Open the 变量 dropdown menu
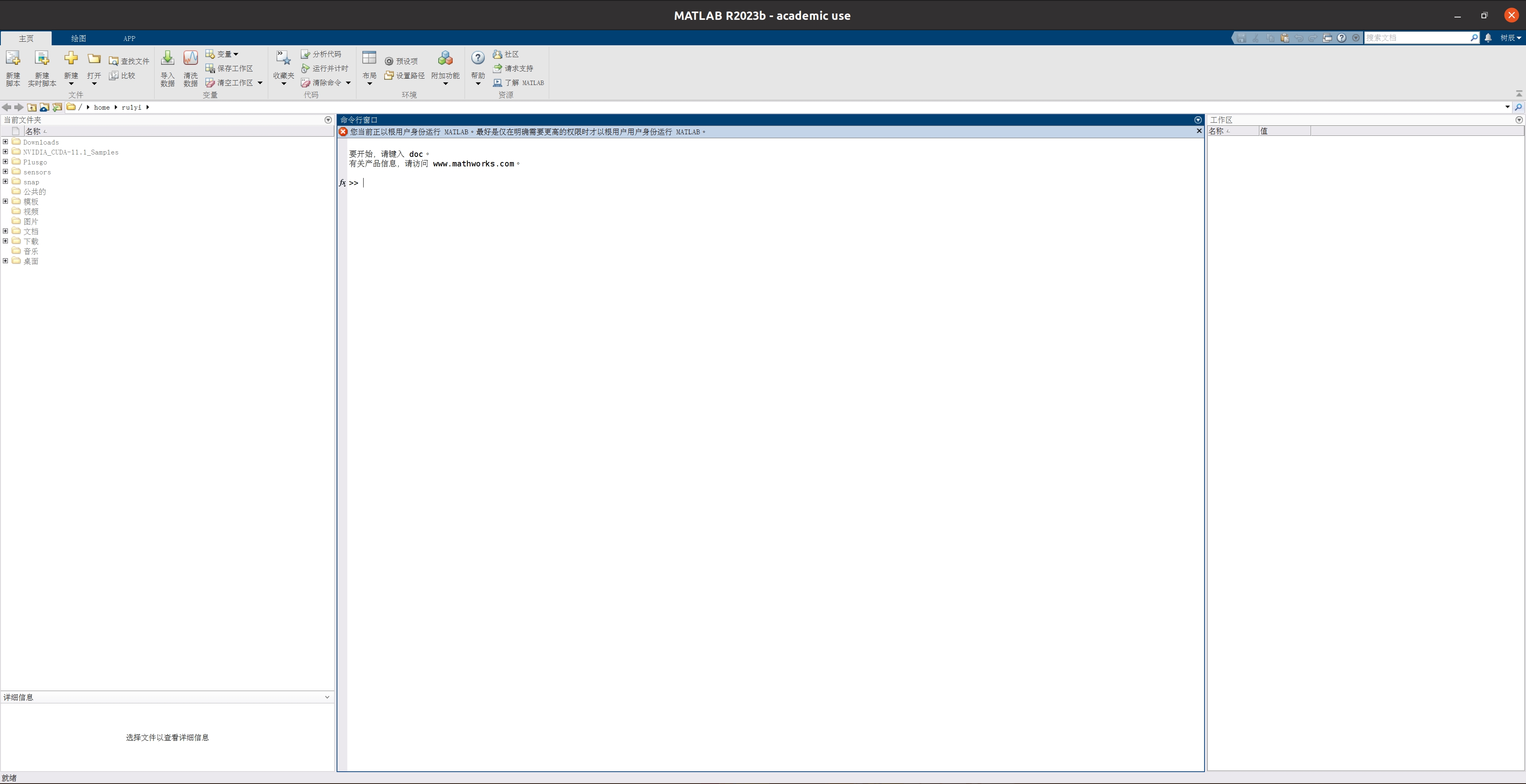The height and width of the screenshot is (784, 1526). coord(225,54)
